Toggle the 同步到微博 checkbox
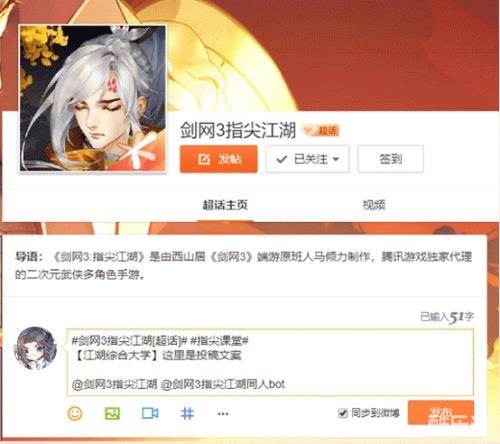The height and width of the screenshot is (444, 500). [343, 413]
